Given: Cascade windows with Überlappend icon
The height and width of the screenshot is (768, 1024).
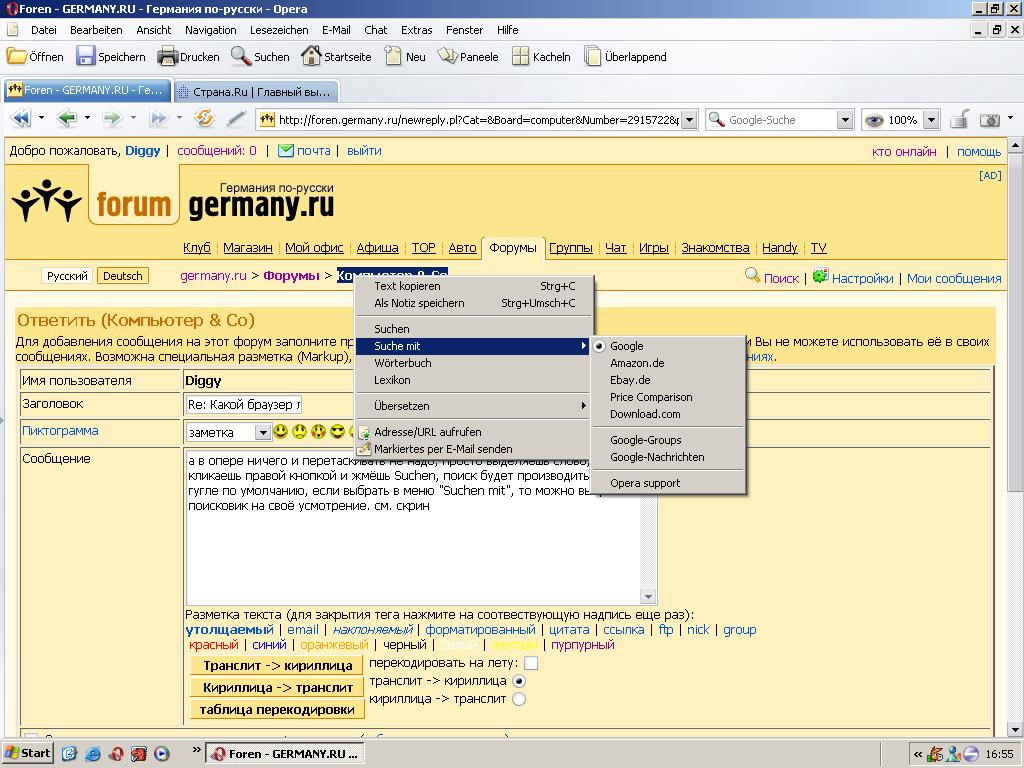Looking at the screenshot, I should point(592,56).
